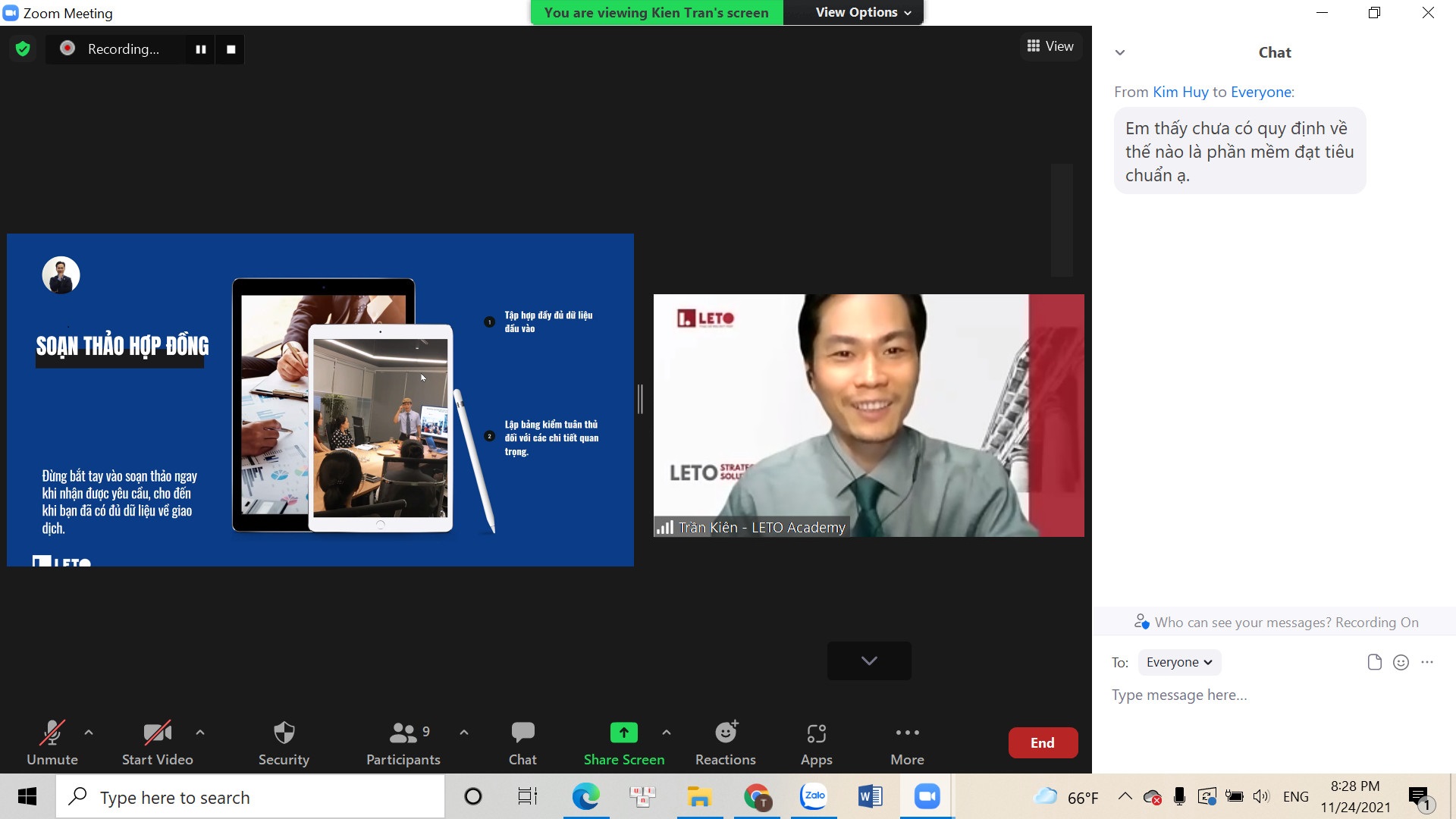The height and width of the screenshot is (819, 1456).
Task: Open the emoji picker in chat
Action: pyautogui.click(x=1401, y=662)
